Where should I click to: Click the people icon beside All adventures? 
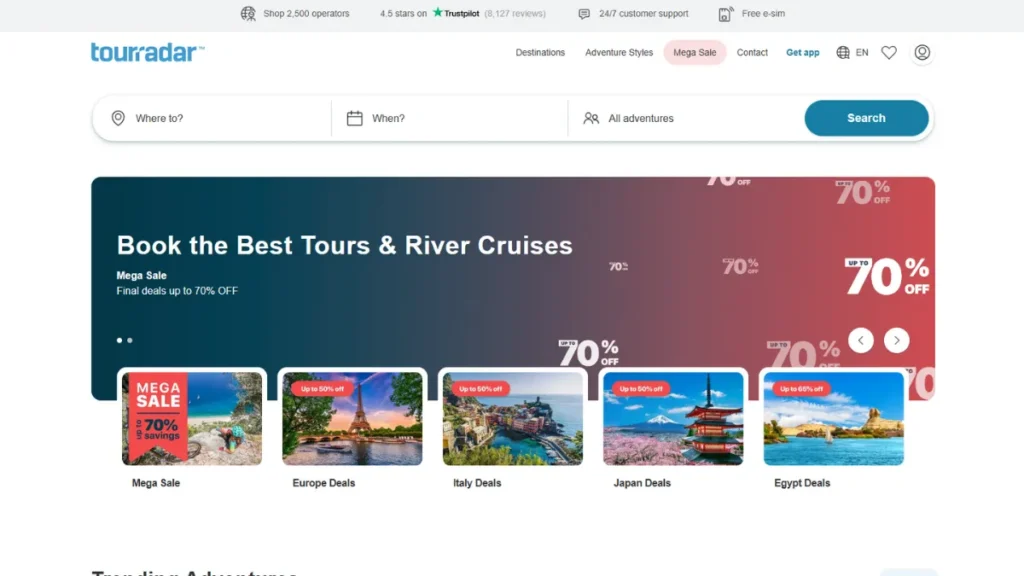(591, 118)
